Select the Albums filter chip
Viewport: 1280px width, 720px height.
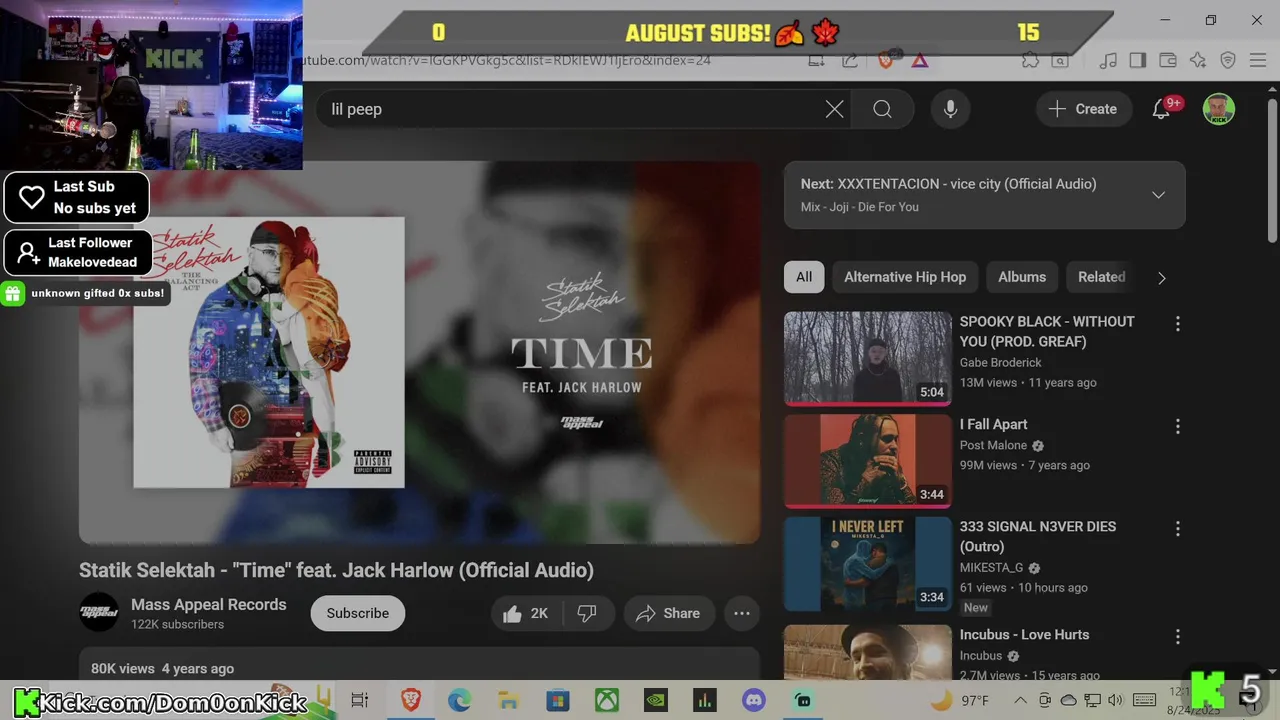click(1022, 277)
